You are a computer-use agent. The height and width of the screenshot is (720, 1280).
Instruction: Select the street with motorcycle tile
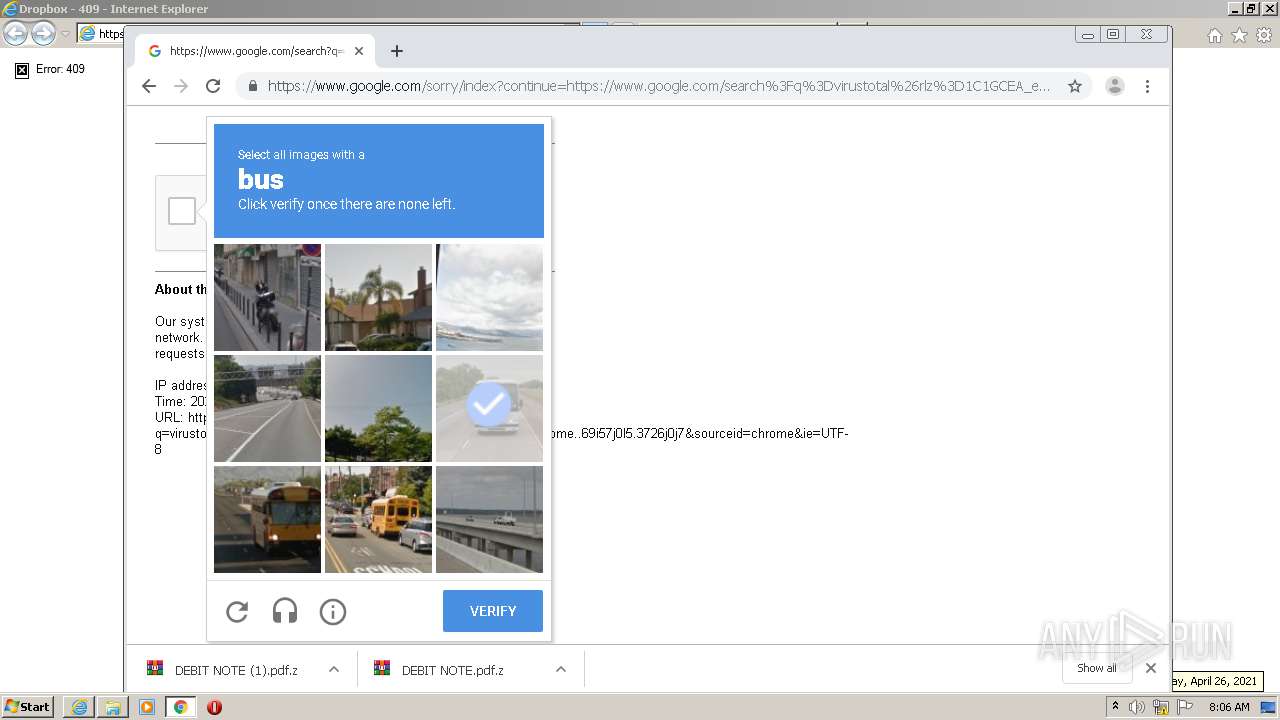coord(267,297)
